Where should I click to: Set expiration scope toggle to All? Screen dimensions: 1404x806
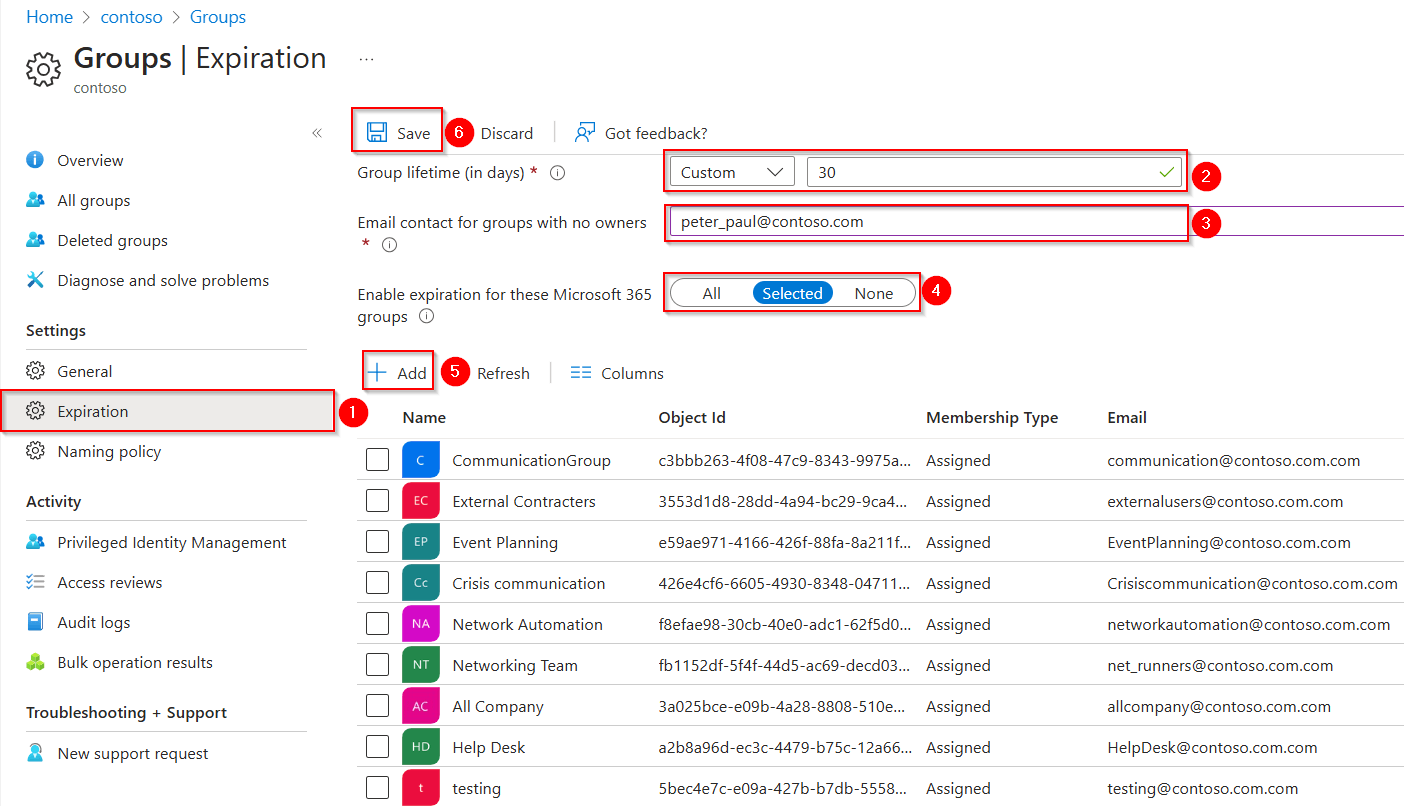[711, 293]
